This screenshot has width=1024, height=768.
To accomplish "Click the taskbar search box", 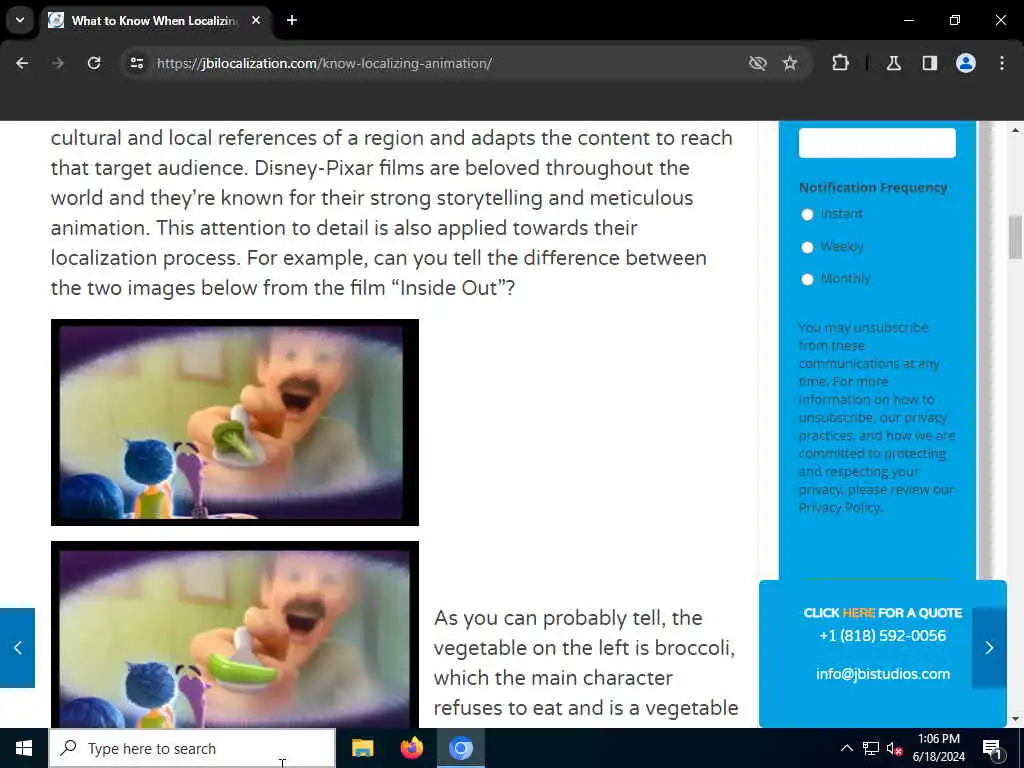I will pos(192,748).
